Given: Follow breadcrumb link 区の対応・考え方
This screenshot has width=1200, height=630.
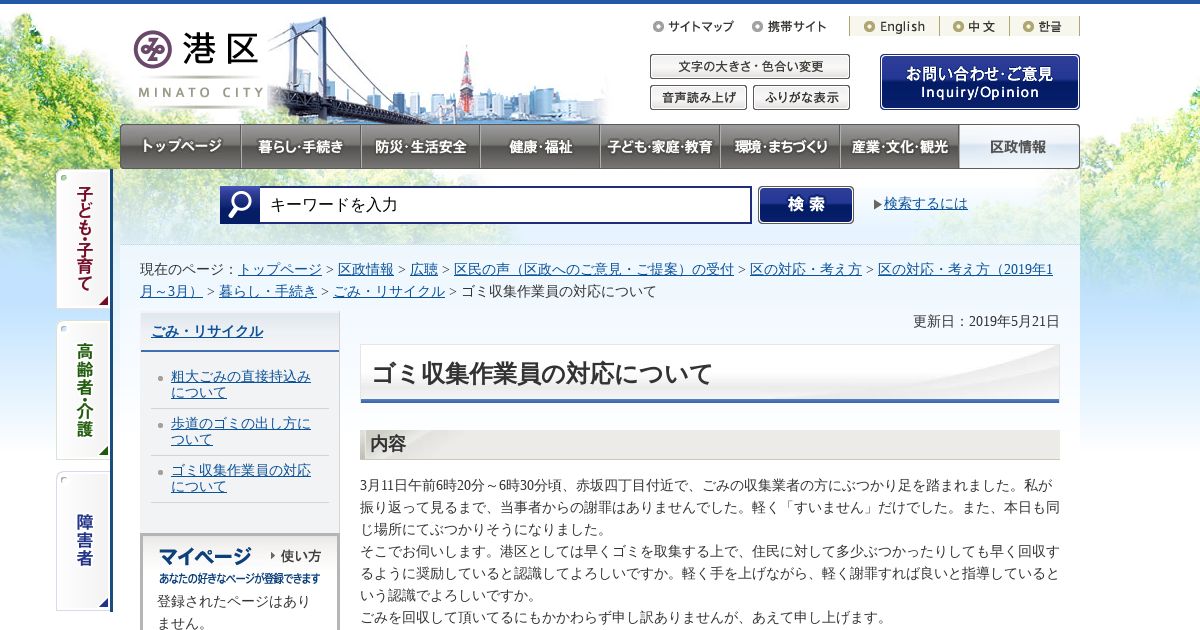Looking at the screenshot, I should (x=806, y=269).
